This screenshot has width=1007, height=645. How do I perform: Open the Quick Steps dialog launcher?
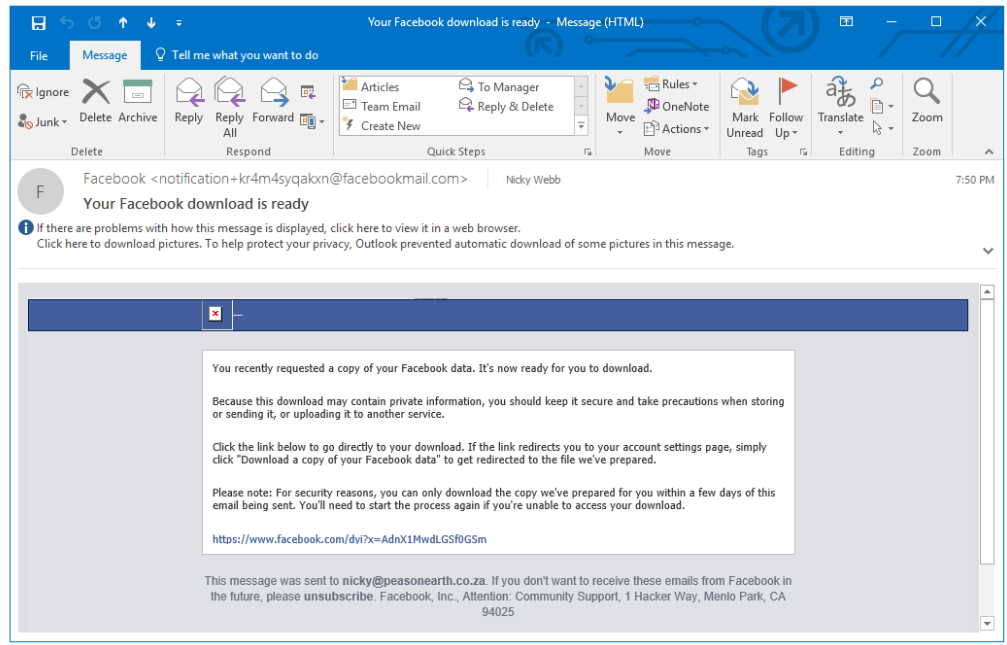pyautogui.click(x=587, y=152)
